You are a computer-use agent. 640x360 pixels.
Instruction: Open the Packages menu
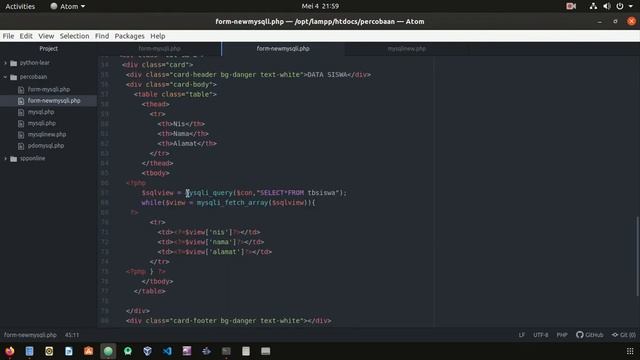tap(129, 36)
